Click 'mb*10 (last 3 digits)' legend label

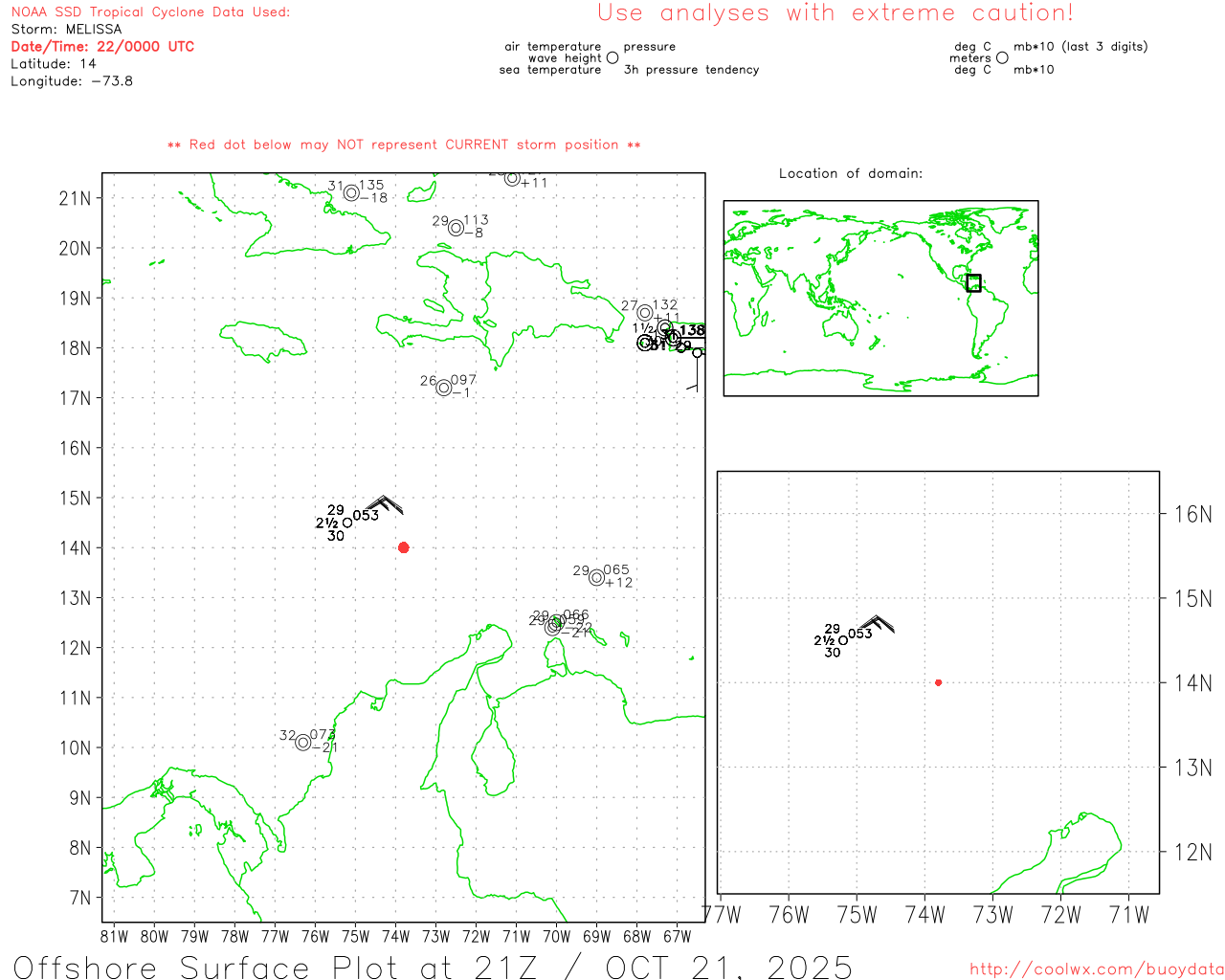[x=1080, y=47]
